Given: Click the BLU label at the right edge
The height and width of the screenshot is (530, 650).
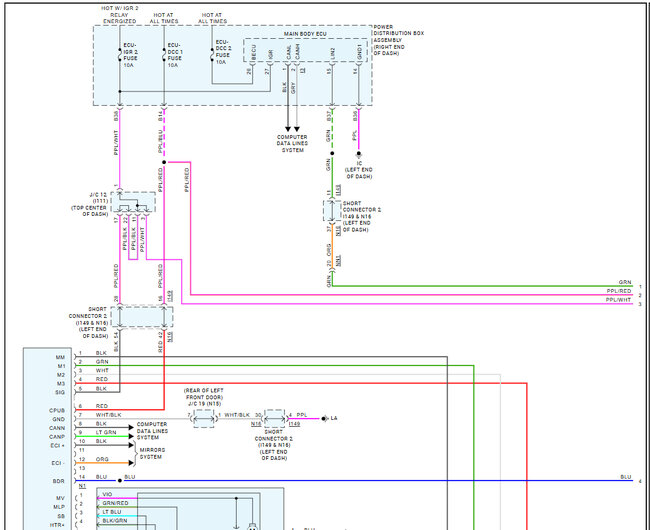Looking at the screenshot, I should (626, 477).
